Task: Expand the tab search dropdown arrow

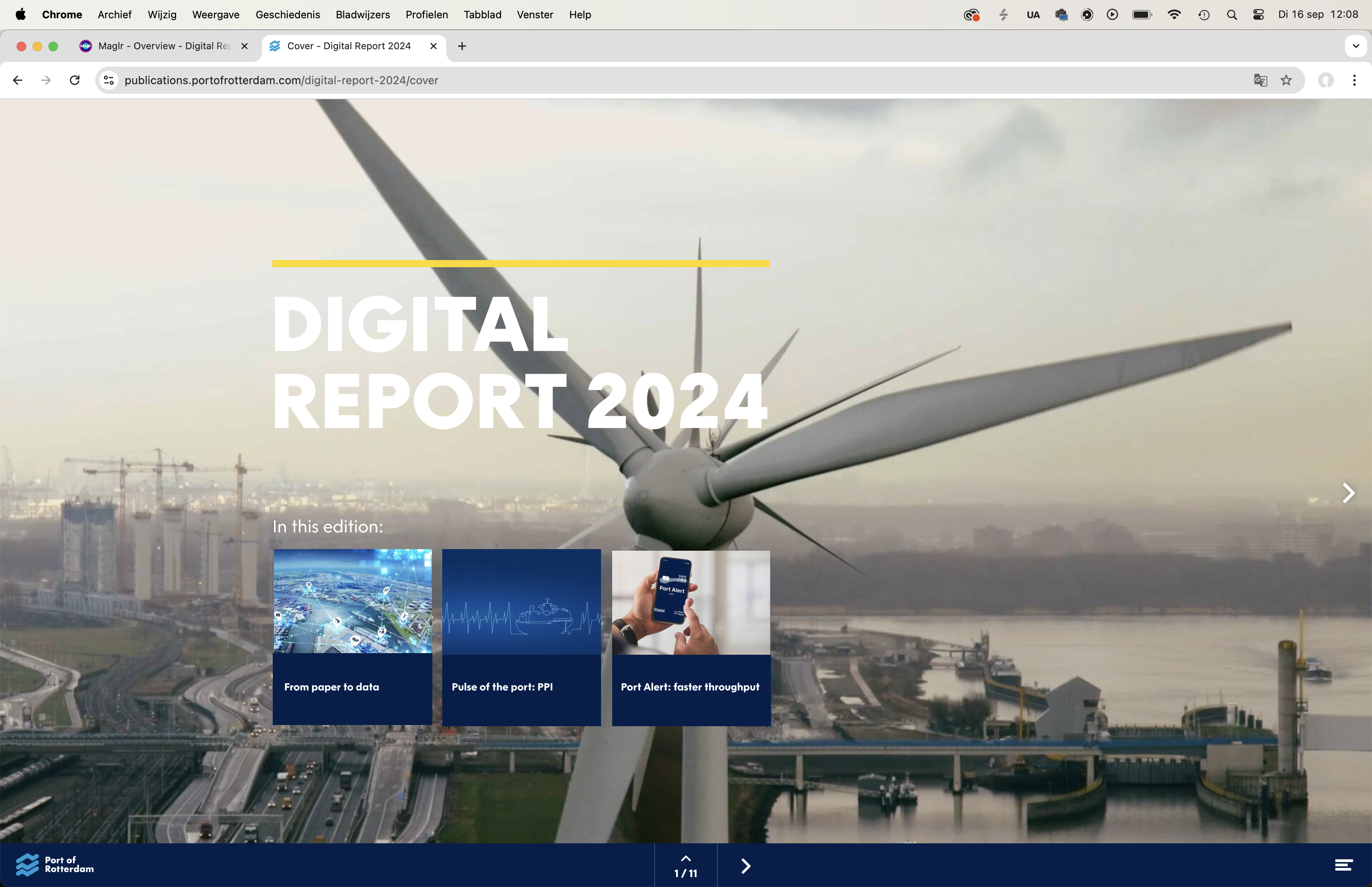Action: click(x=1356, y=46)
